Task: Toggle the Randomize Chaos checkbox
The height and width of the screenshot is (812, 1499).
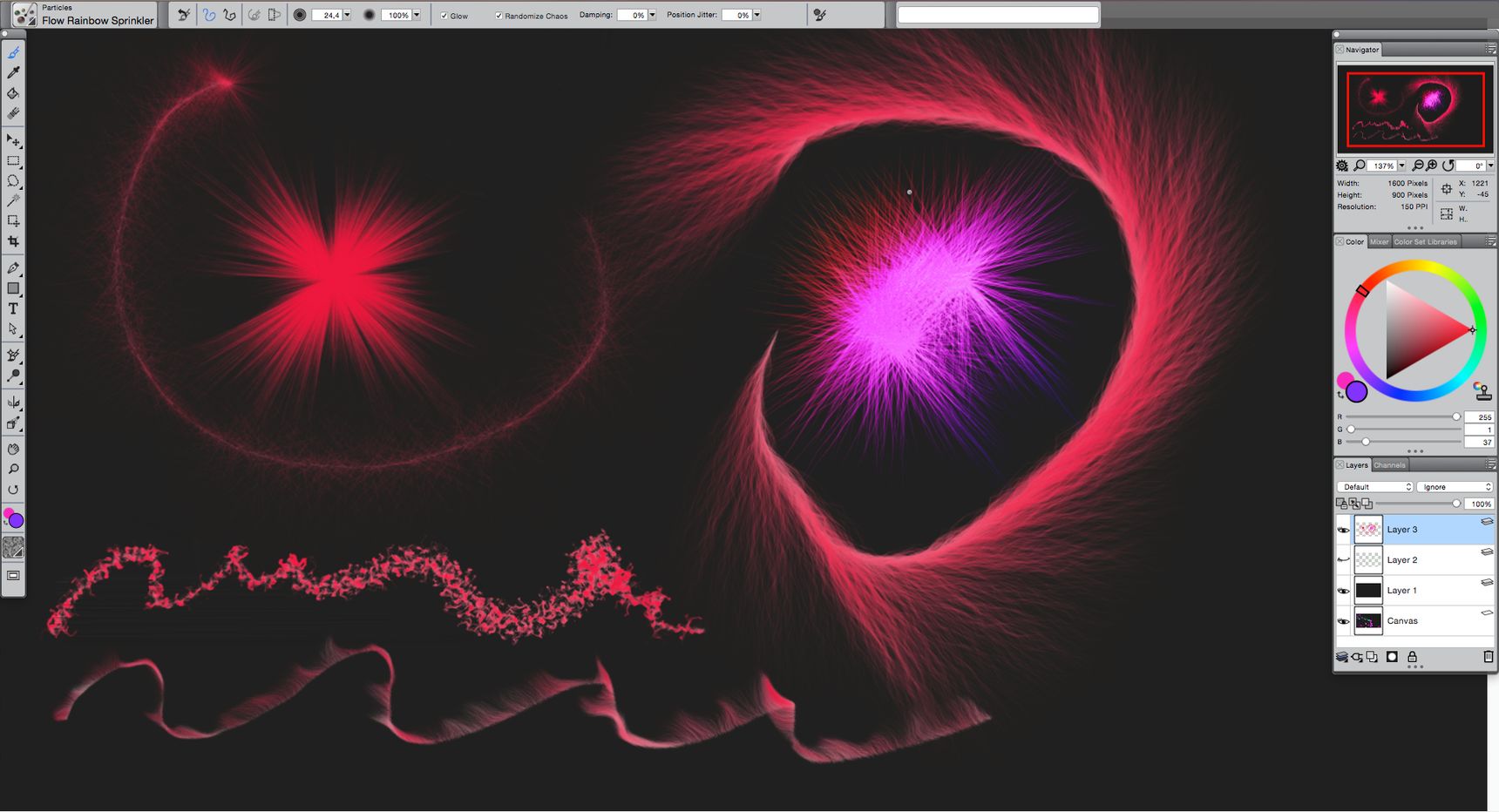Action: 499,16
